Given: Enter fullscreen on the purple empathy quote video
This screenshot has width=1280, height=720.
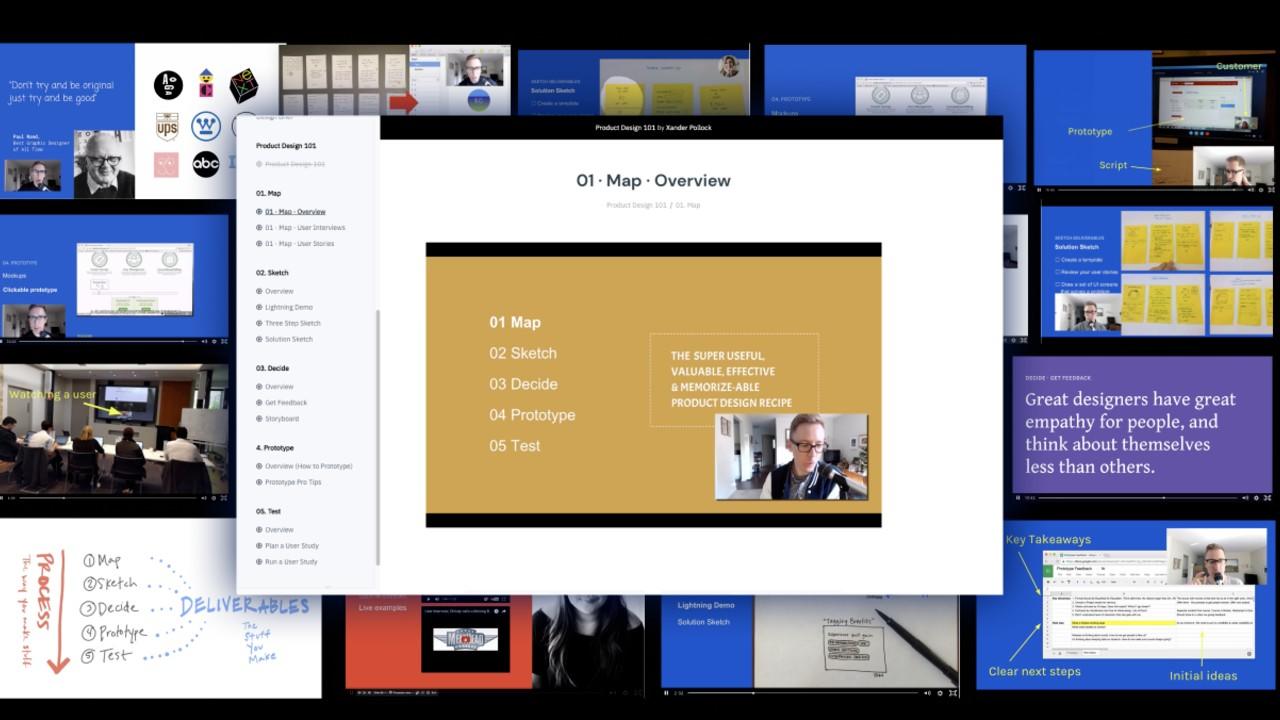Looking at the screenshot, I should coord(1265,497).
